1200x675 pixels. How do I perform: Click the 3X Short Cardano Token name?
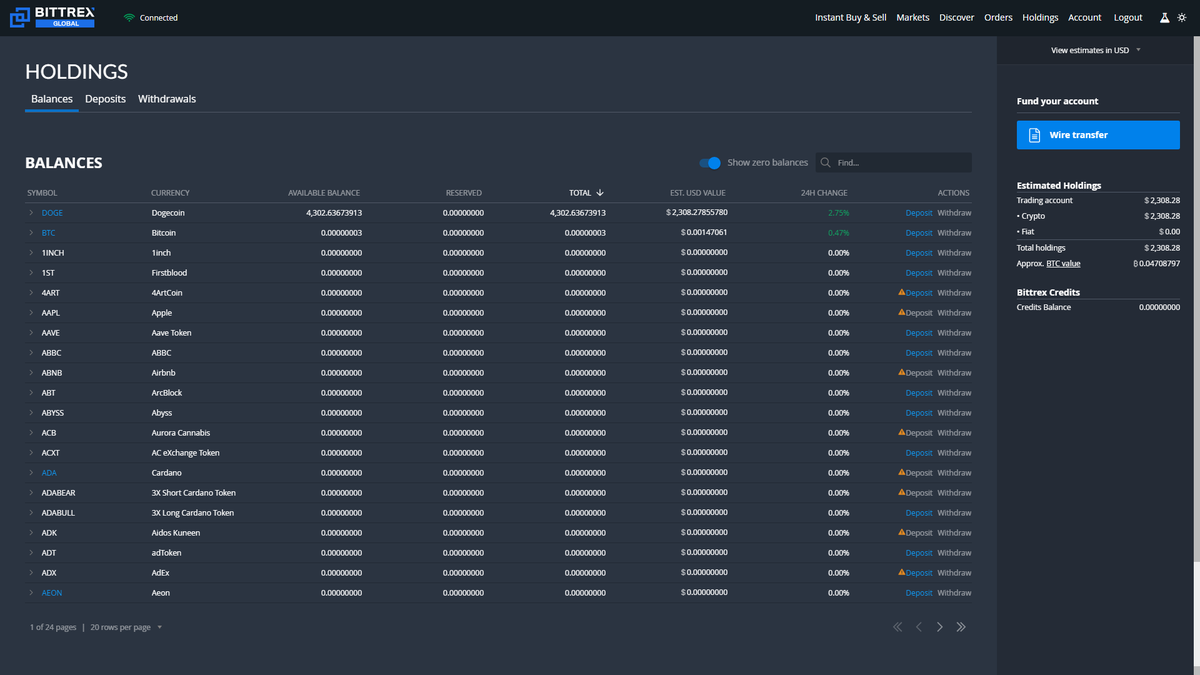pos(193,493)
